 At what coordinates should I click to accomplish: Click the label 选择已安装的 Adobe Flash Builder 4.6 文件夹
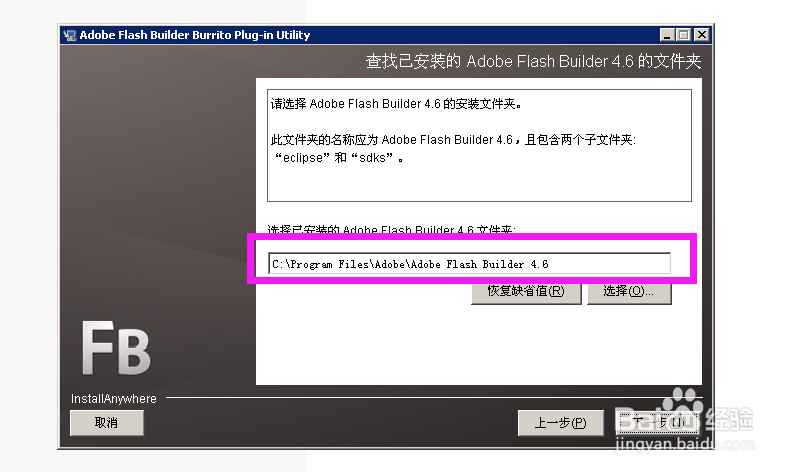tap(391, 230)
